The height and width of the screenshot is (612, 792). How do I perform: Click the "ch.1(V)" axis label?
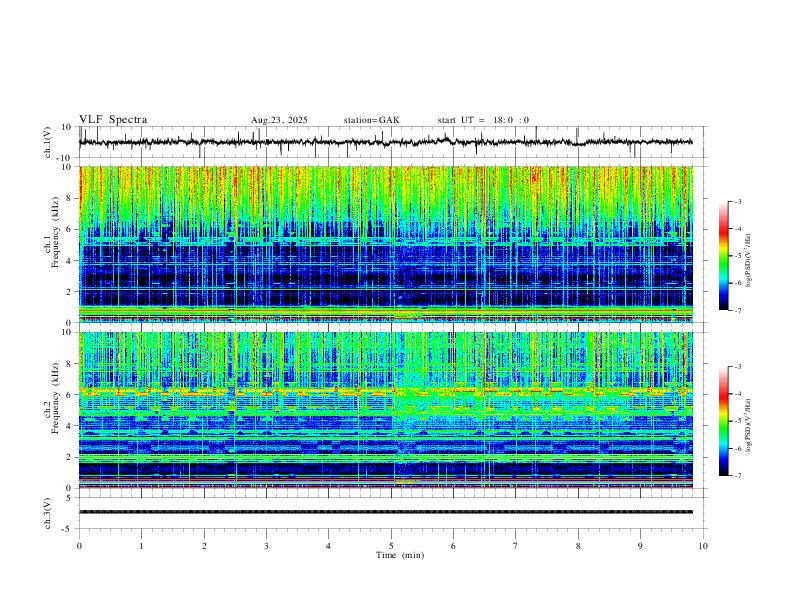48,142
